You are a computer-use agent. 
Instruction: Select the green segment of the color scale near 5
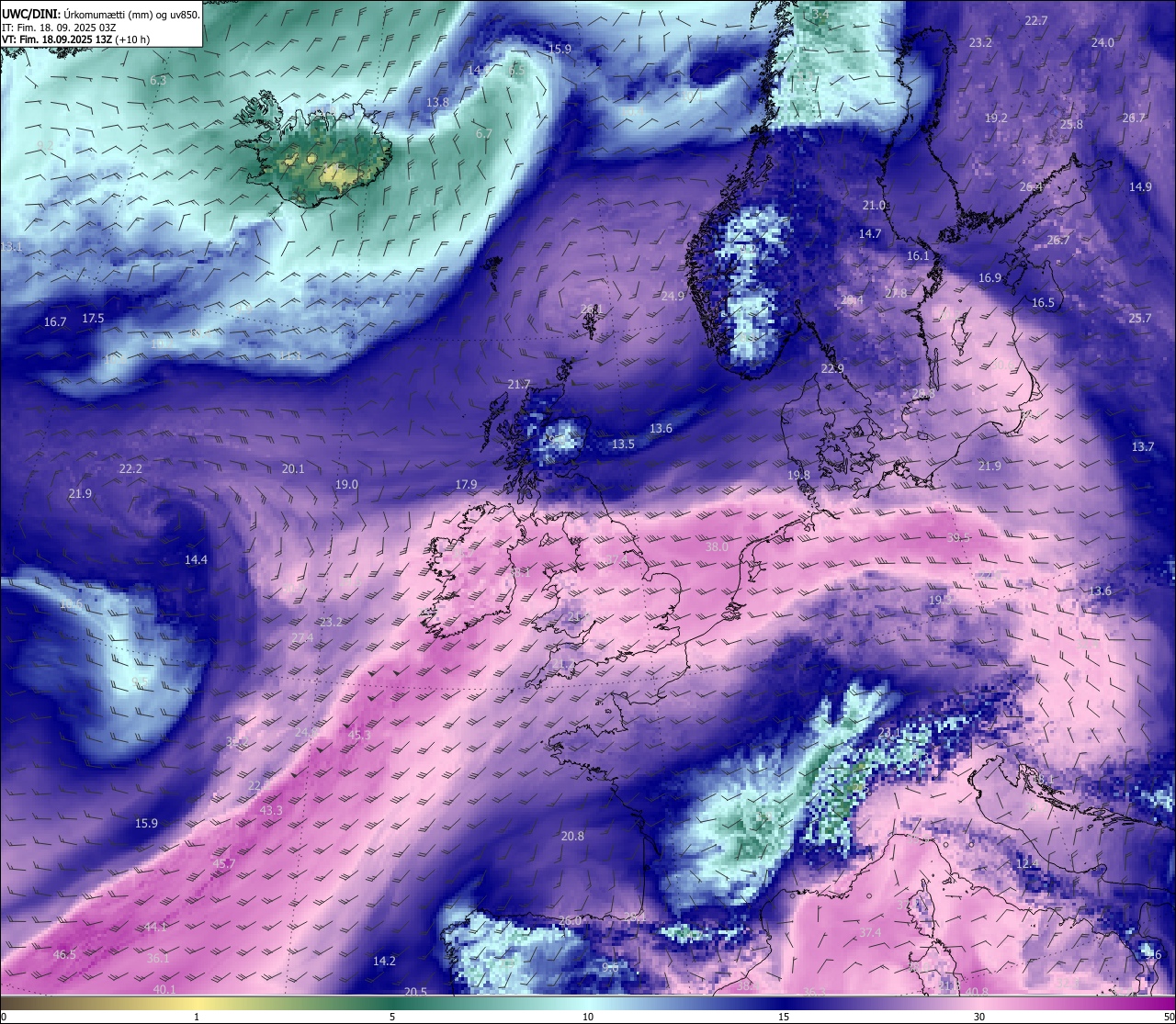coord(392,1002)
